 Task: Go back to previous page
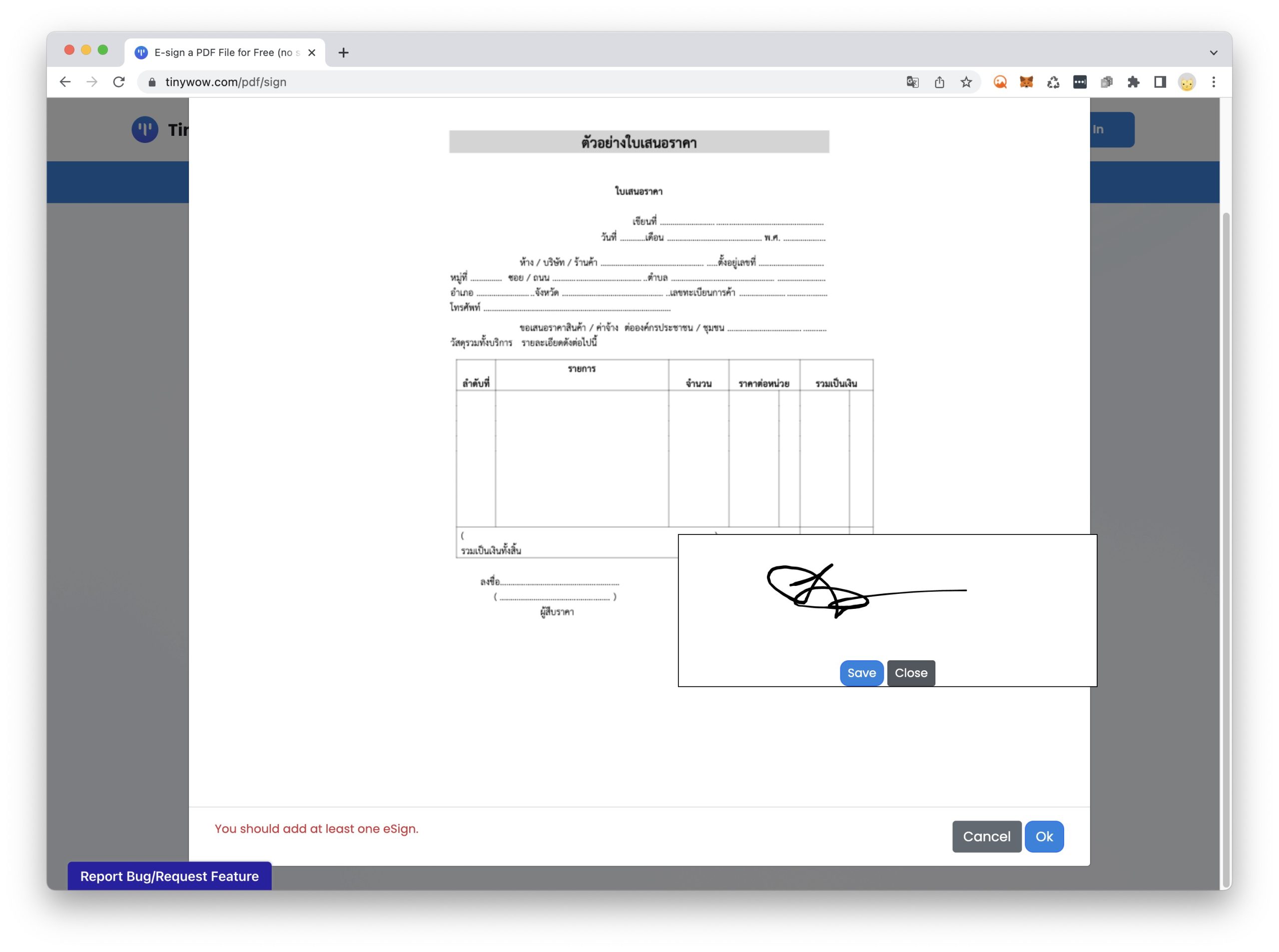point(65,82)
